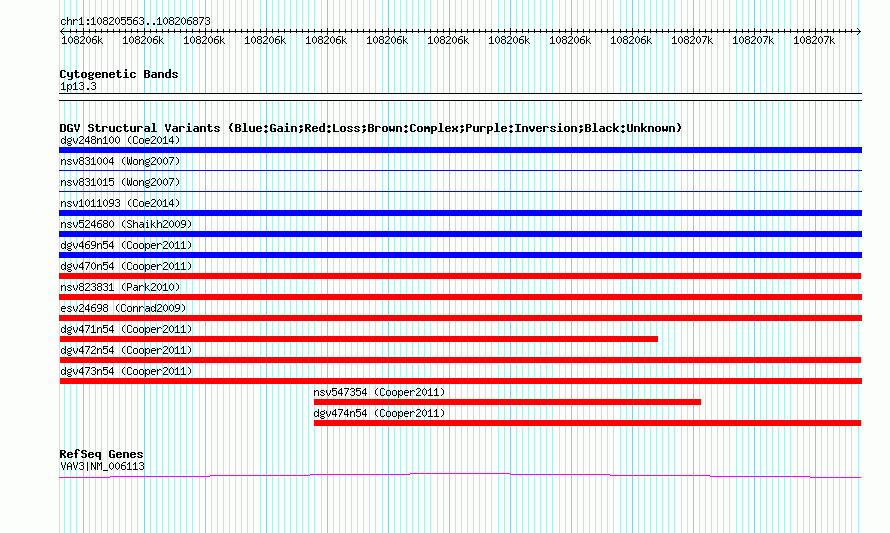Open variant label dgv471n54 (Cooper2011)

(x=126, y=329)
